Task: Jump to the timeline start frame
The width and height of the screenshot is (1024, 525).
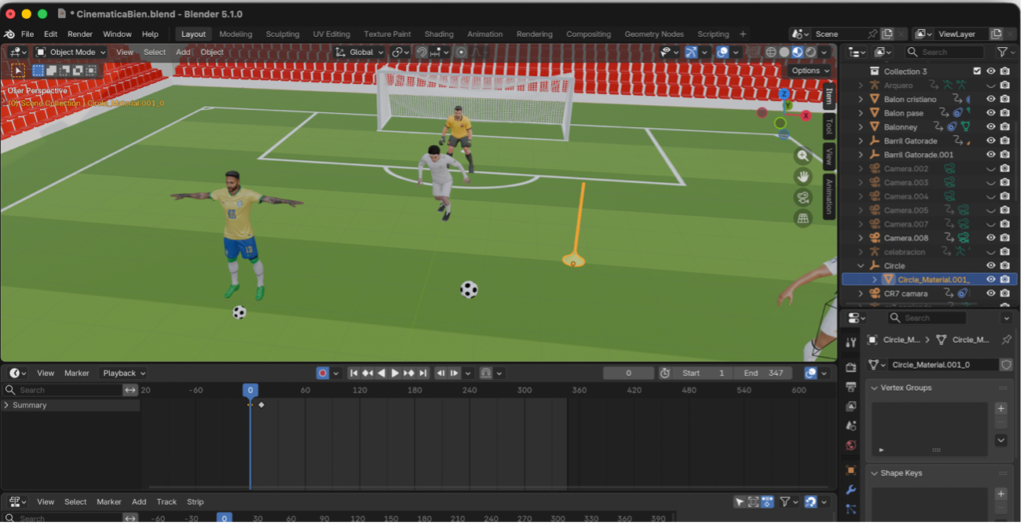Action: click(354, 374)
